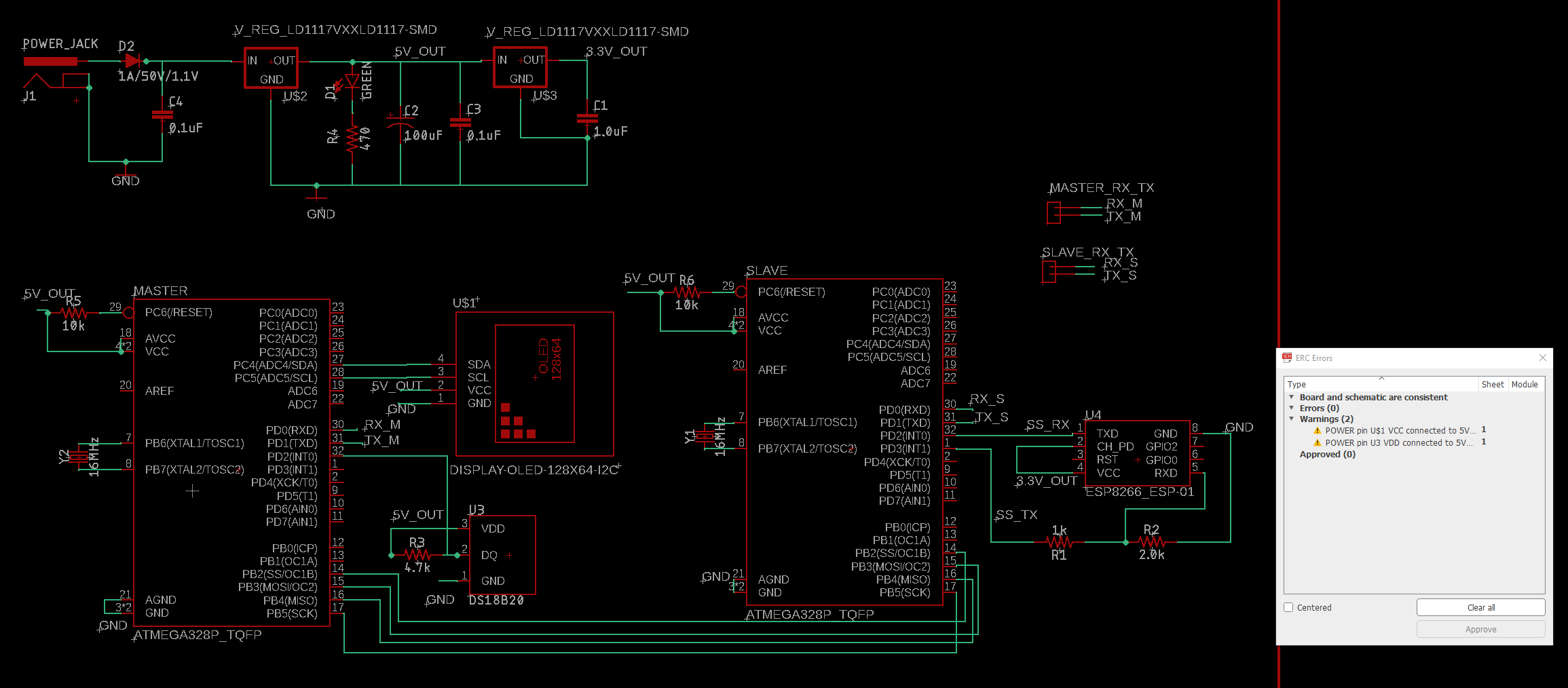Click the ERC Errors SCH title icon
1568x688 pixels.
[1286, 358]
